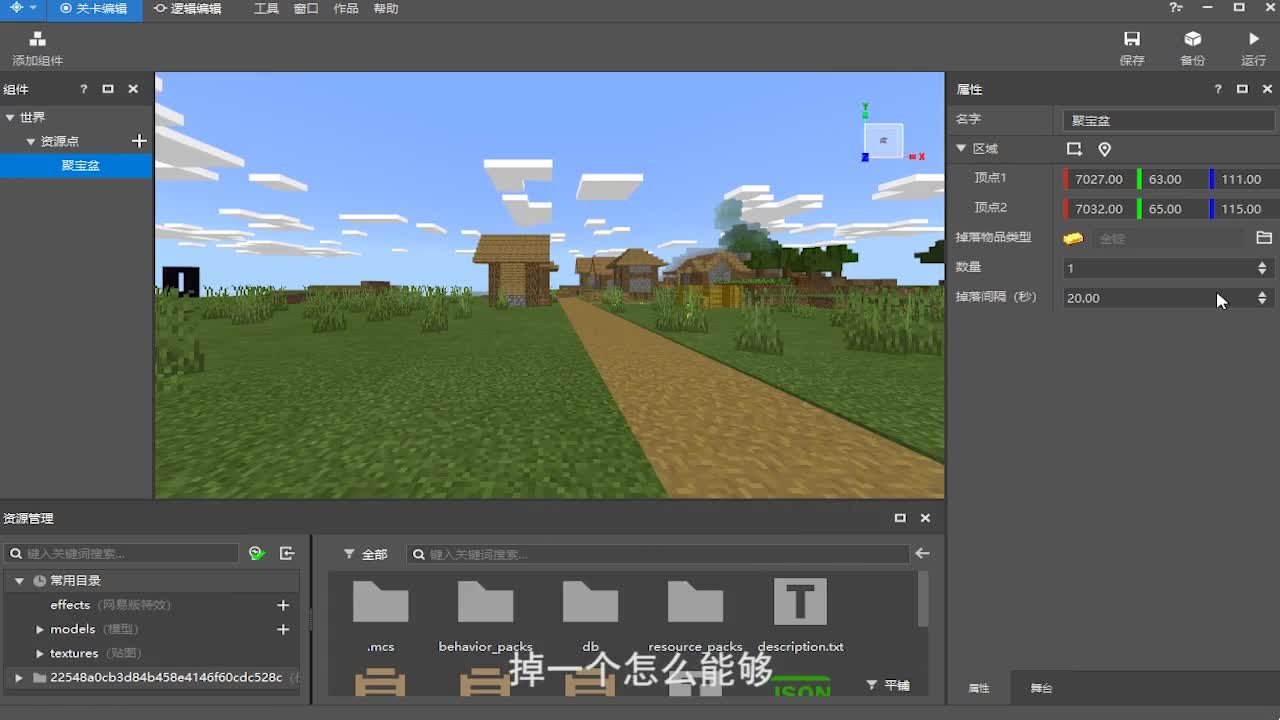The height and width of the screenshot is (720, 1280).
Task: Open the 工具 menu
Action: (x=266, y=9)
